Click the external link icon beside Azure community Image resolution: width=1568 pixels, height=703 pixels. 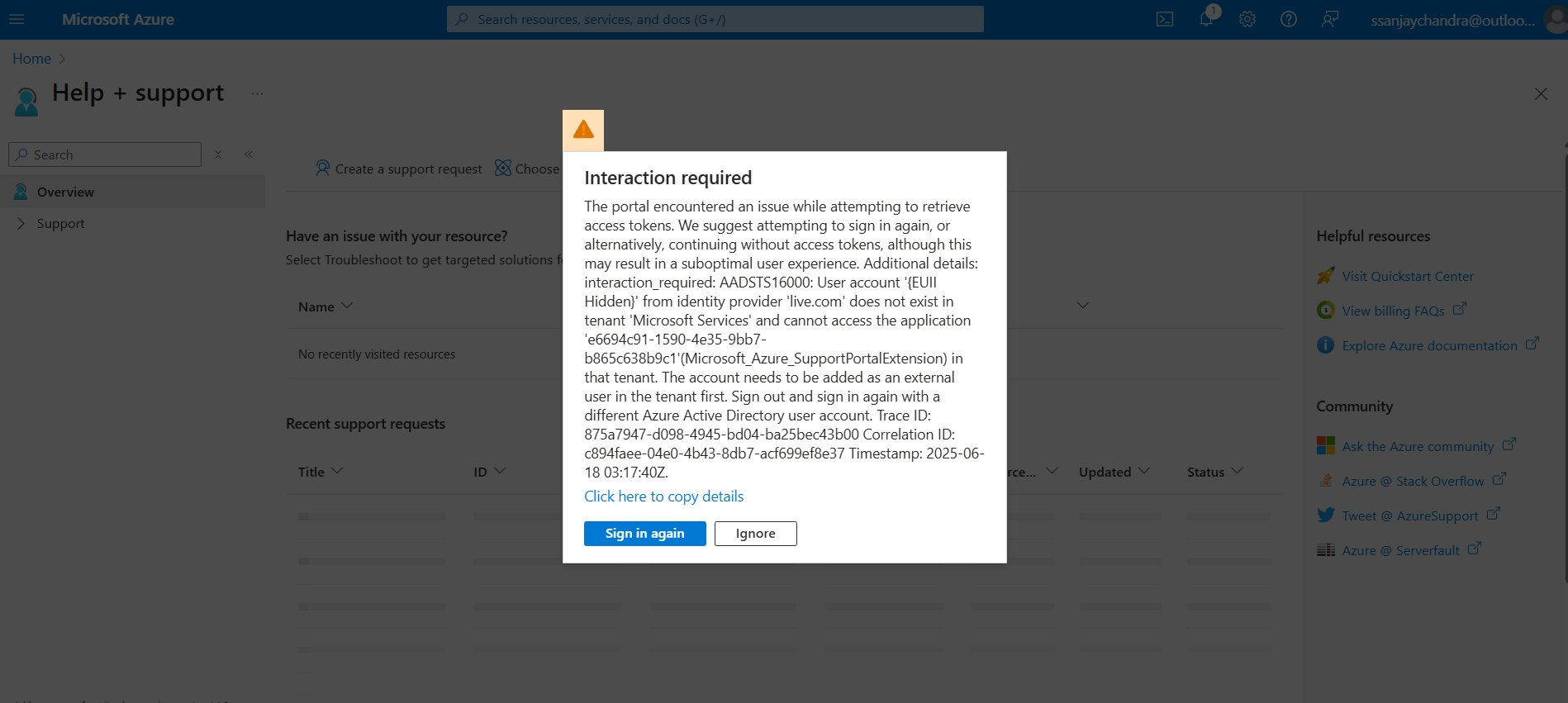coord(1509,444)
